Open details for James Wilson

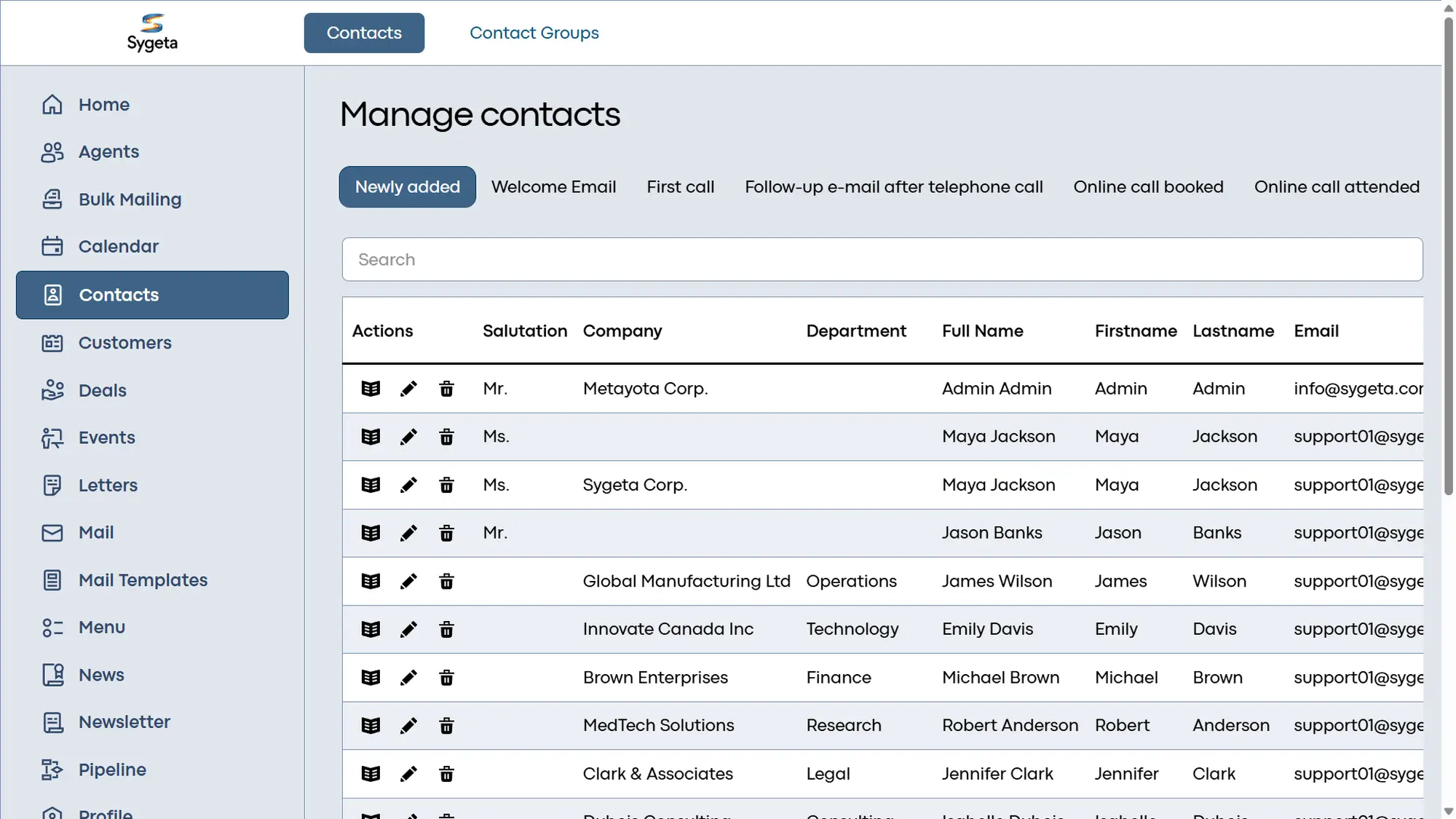pyautogui.click(x=371, y=581)
